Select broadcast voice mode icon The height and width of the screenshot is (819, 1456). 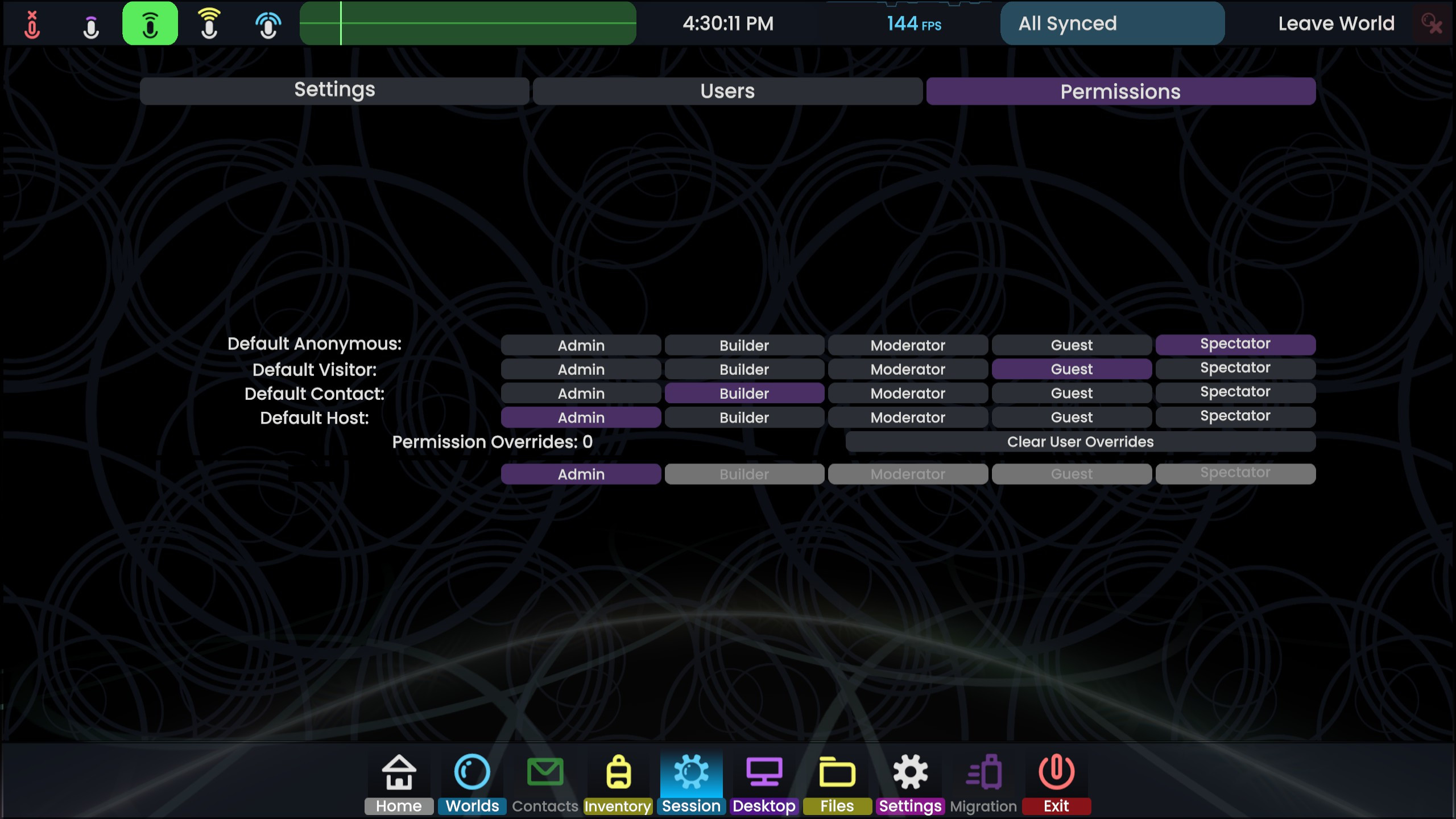[268, 24]
